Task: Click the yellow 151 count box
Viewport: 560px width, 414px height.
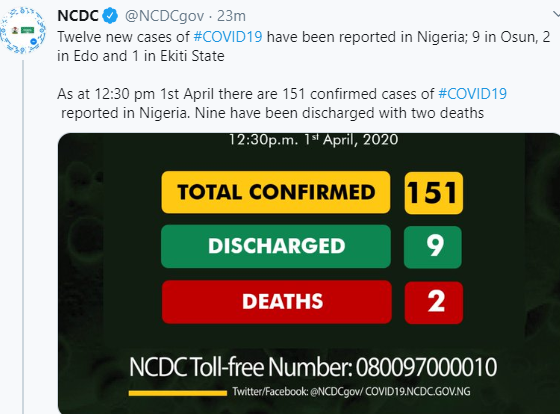Action: pos(434,193)
